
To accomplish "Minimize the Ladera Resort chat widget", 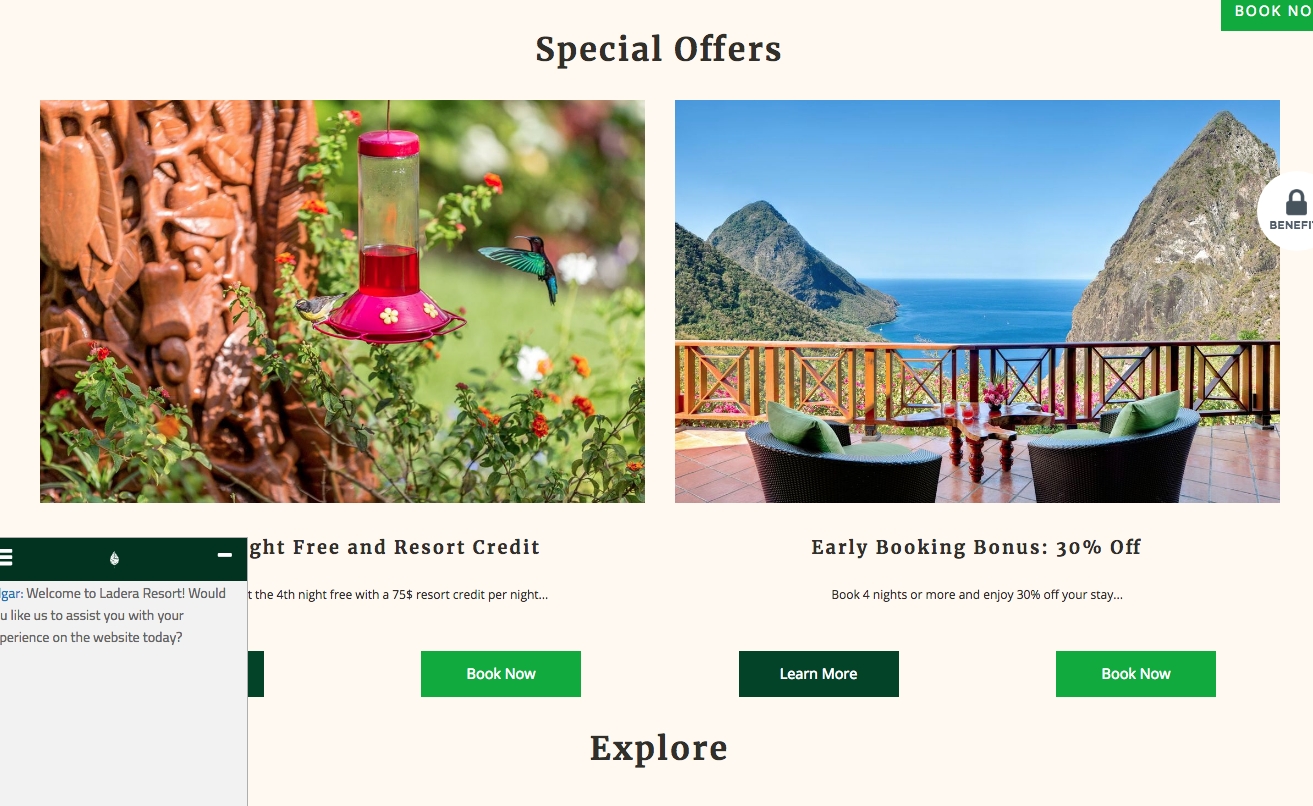I will click(x=225, y=555).
